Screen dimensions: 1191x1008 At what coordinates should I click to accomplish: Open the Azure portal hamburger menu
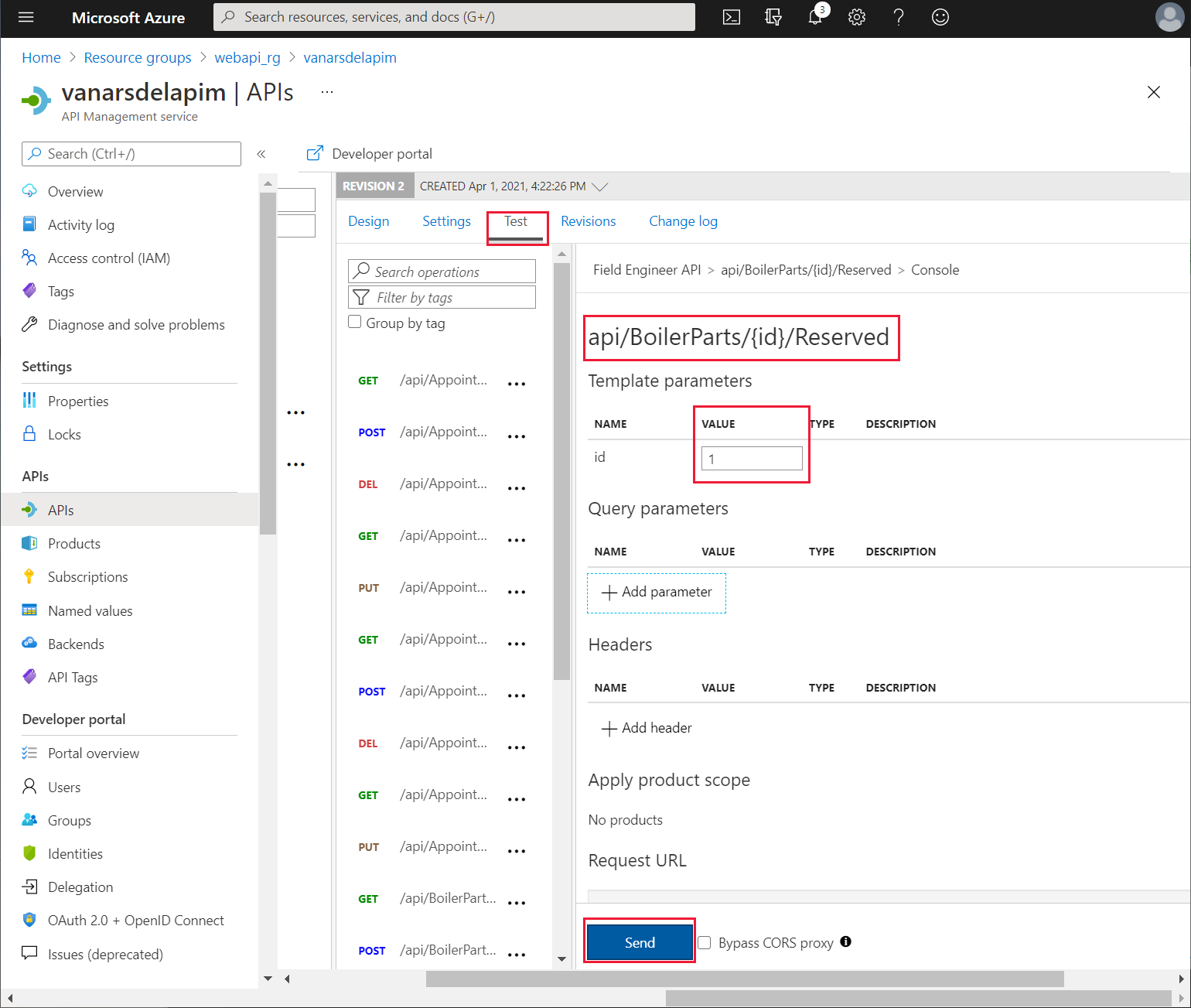click(x=26, y=17)
